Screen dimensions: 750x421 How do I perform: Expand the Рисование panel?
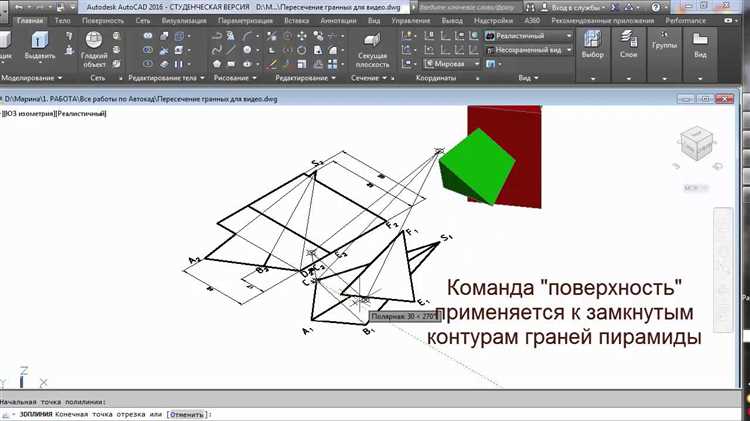235,78
